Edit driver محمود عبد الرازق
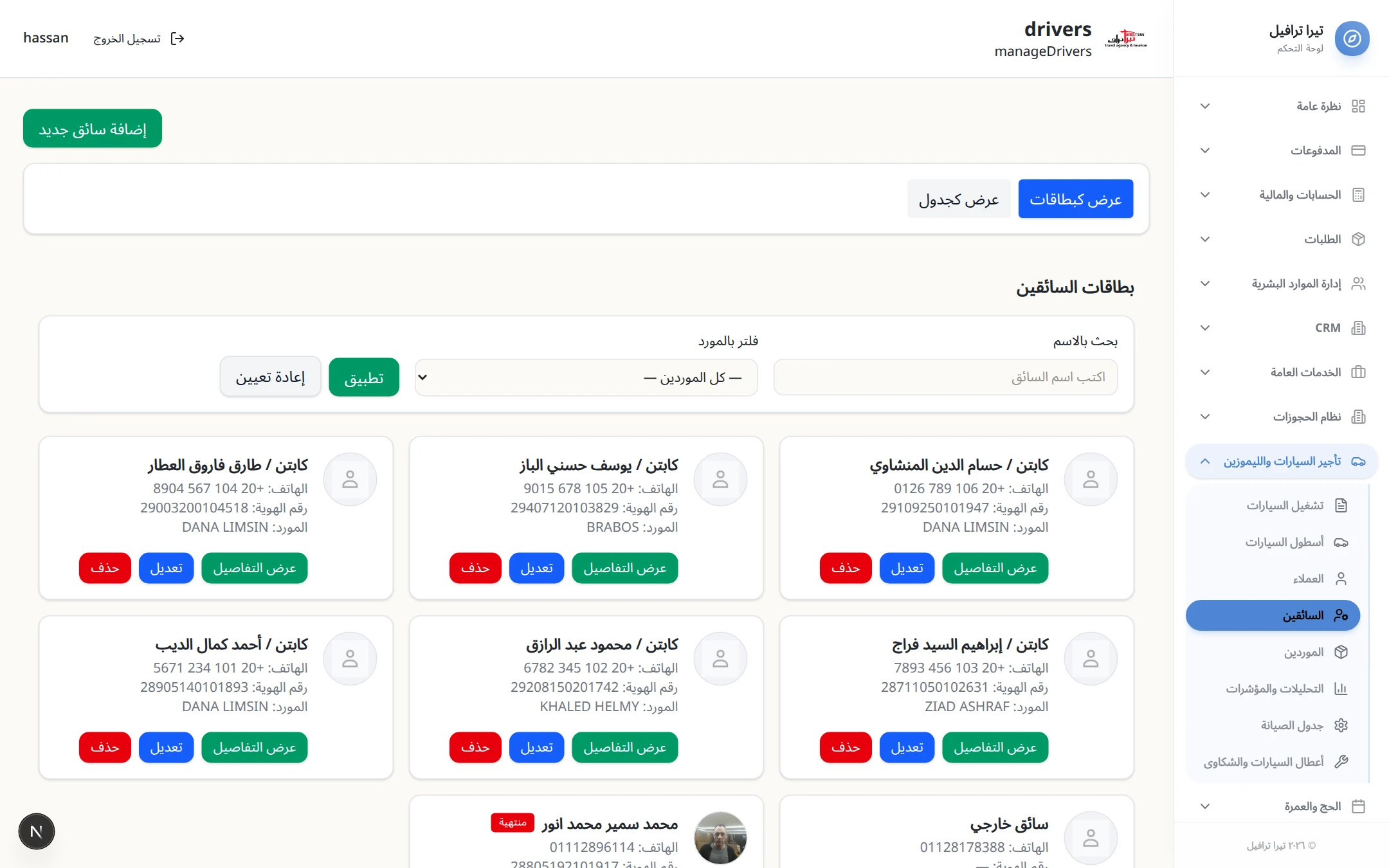 click(536, 747)
